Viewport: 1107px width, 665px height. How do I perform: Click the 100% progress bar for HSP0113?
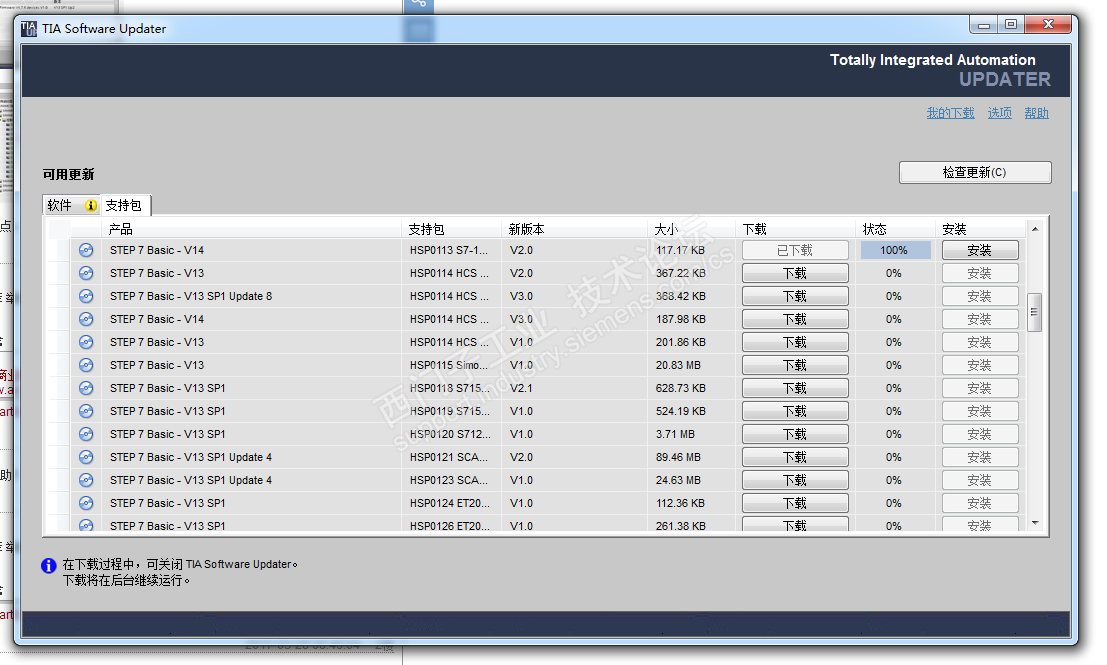click(x=895, y=250)
